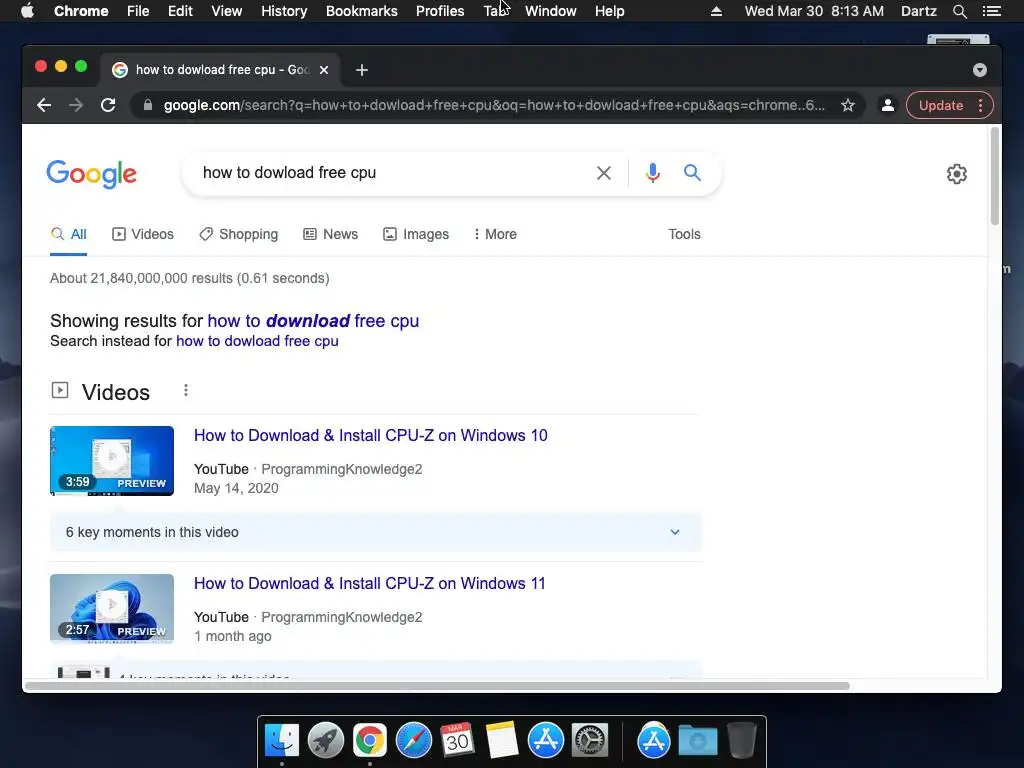Open Launchpad rocket in the Dock
This screenshot has width=1024, height=768.
[325, 741]
